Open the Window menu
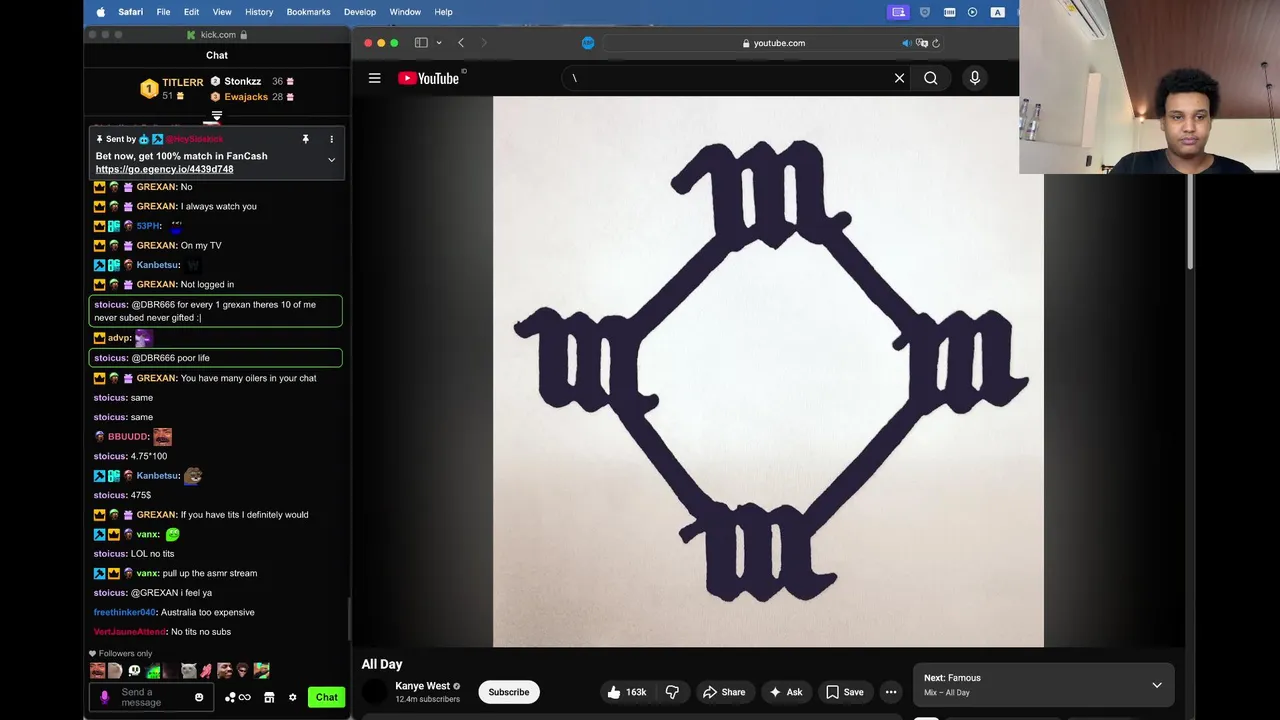 (x=405, y=12)
